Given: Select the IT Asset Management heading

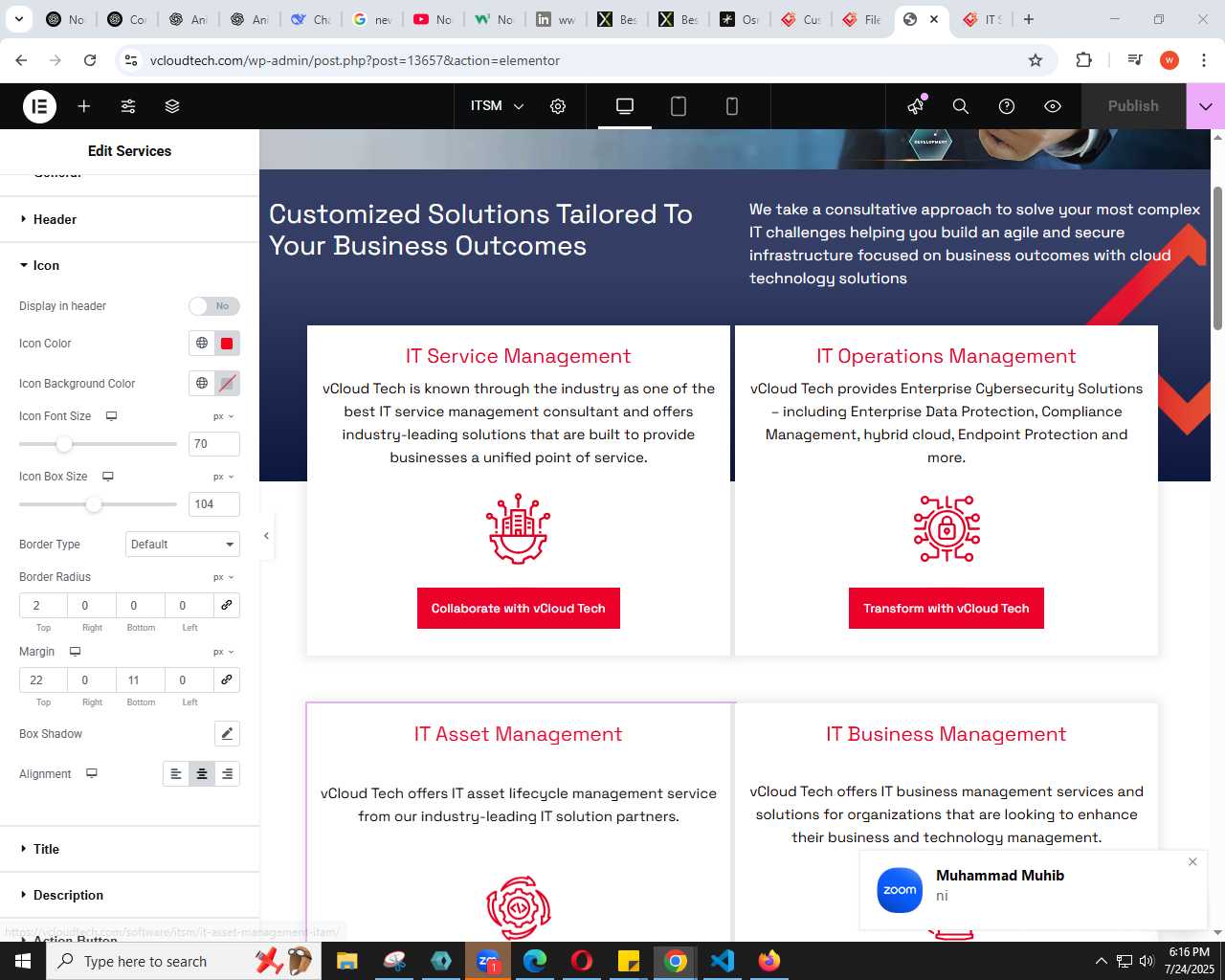Looking at the screenshot, I should (x=519, y=734).
